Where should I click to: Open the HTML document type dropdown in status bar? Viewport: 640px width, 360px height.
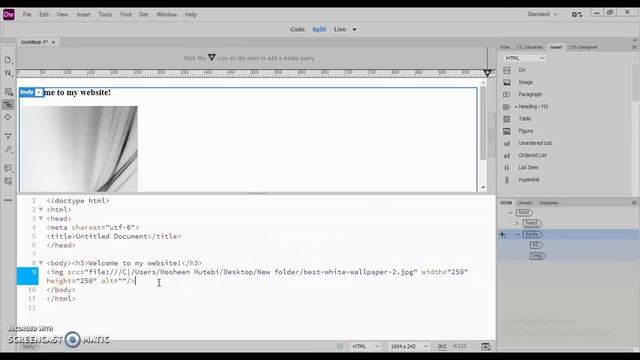coord(365,347)
